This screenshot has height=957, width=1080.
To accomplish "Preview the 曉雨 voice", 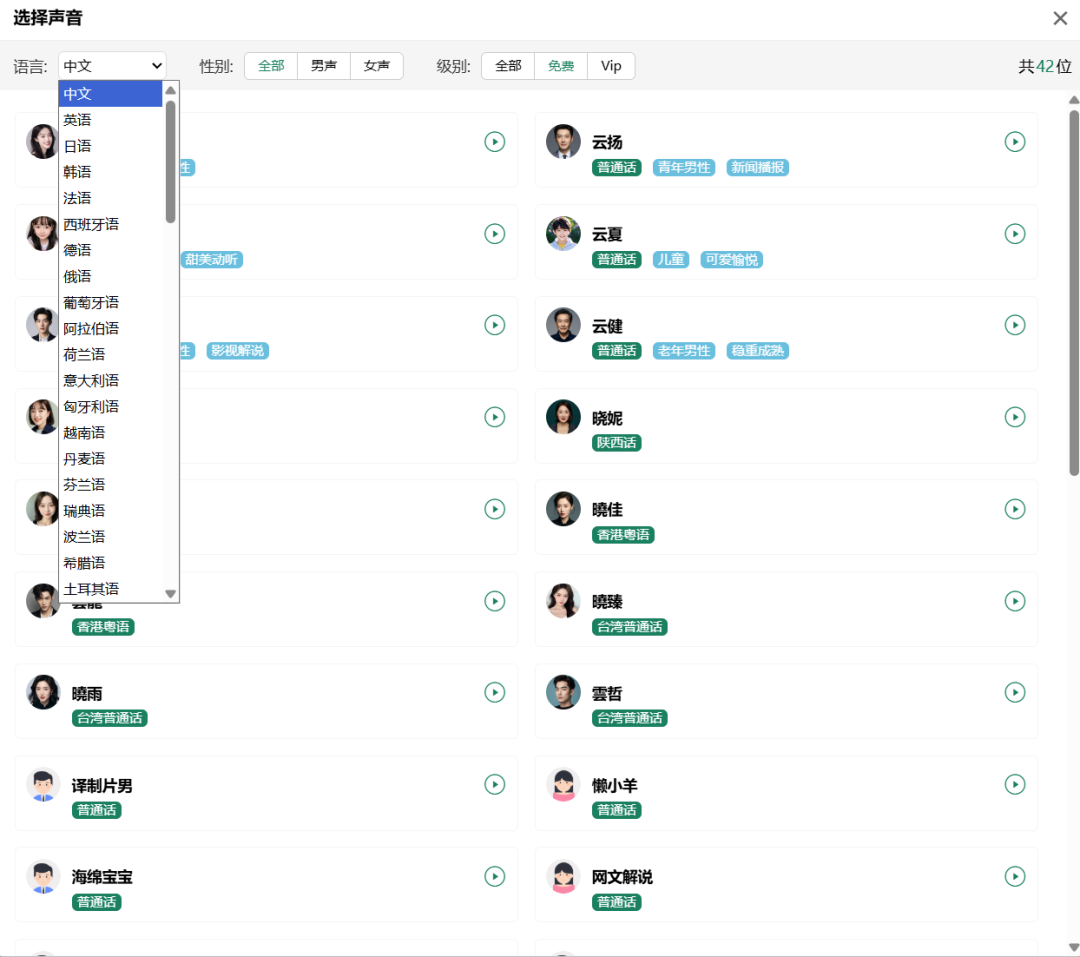I will pos(495,692).
